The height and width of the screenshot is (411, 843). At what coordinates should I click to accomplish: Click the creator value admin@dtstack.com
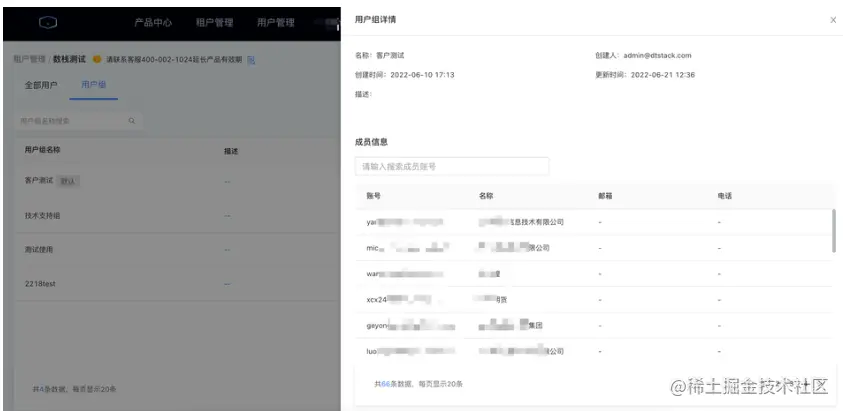coord(658,55)
